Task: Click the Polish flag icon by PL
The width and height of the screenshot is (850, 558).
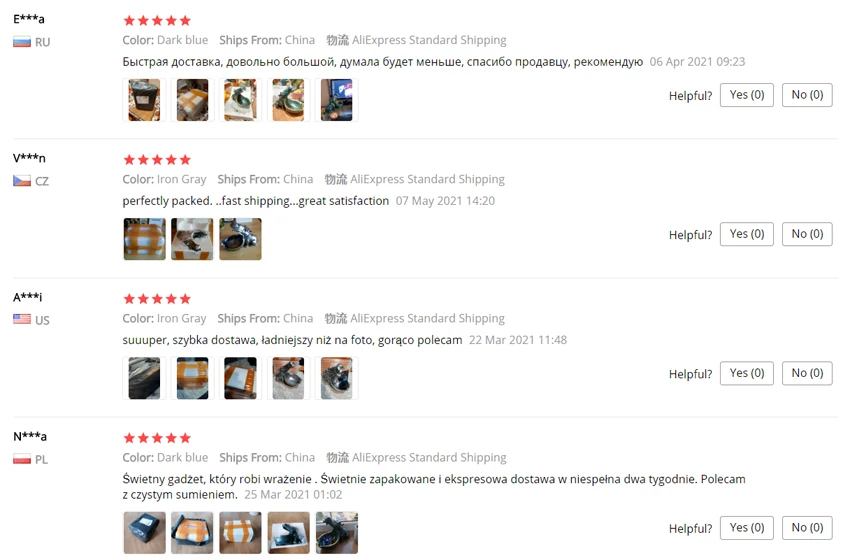Action: pos(22,459)
